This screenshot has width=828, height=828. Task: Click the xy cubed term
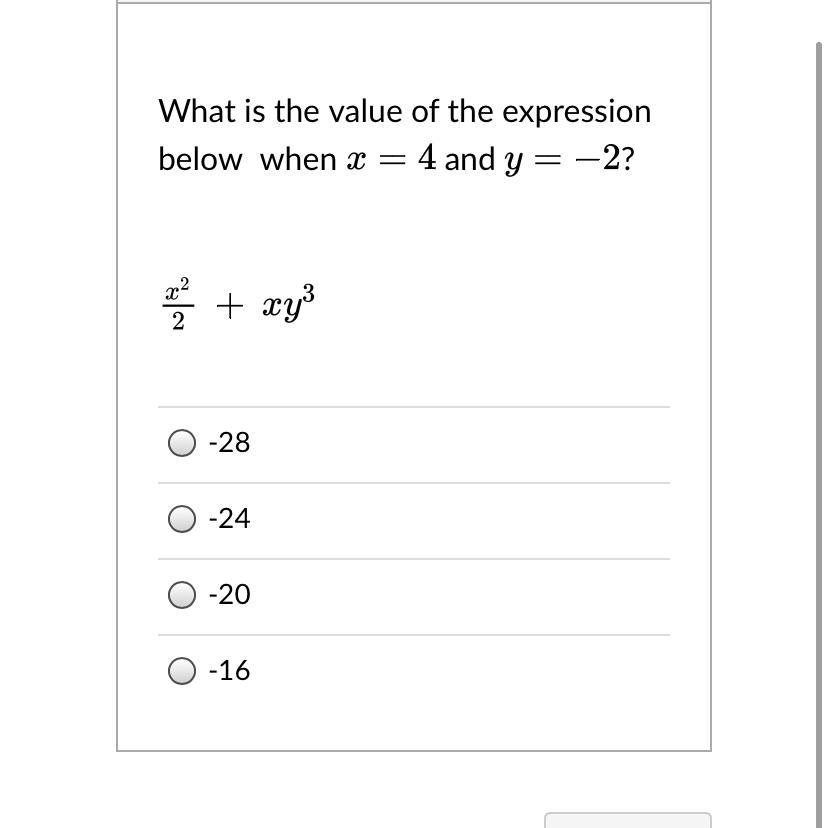click(x=288, y=304)
